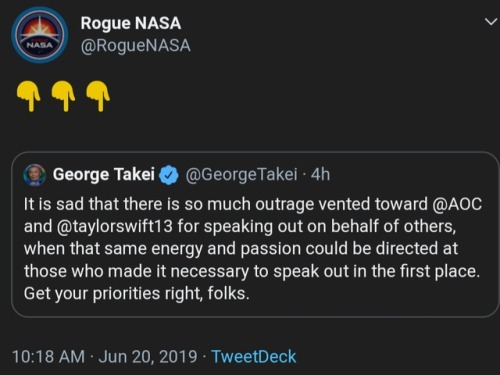Click the TweetDeck source link

[x=254, y=356]
